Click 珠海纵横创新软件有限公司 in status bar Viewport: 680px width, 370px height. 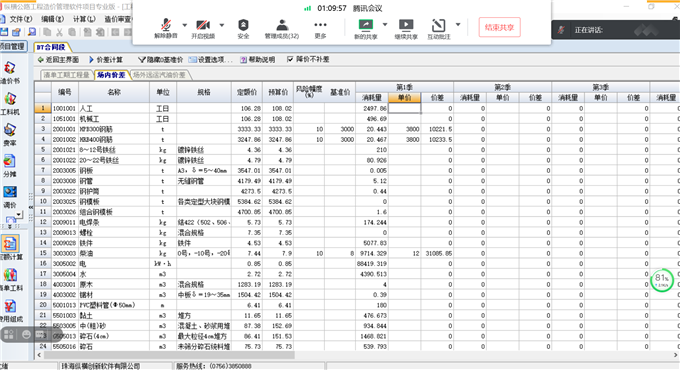101,366
